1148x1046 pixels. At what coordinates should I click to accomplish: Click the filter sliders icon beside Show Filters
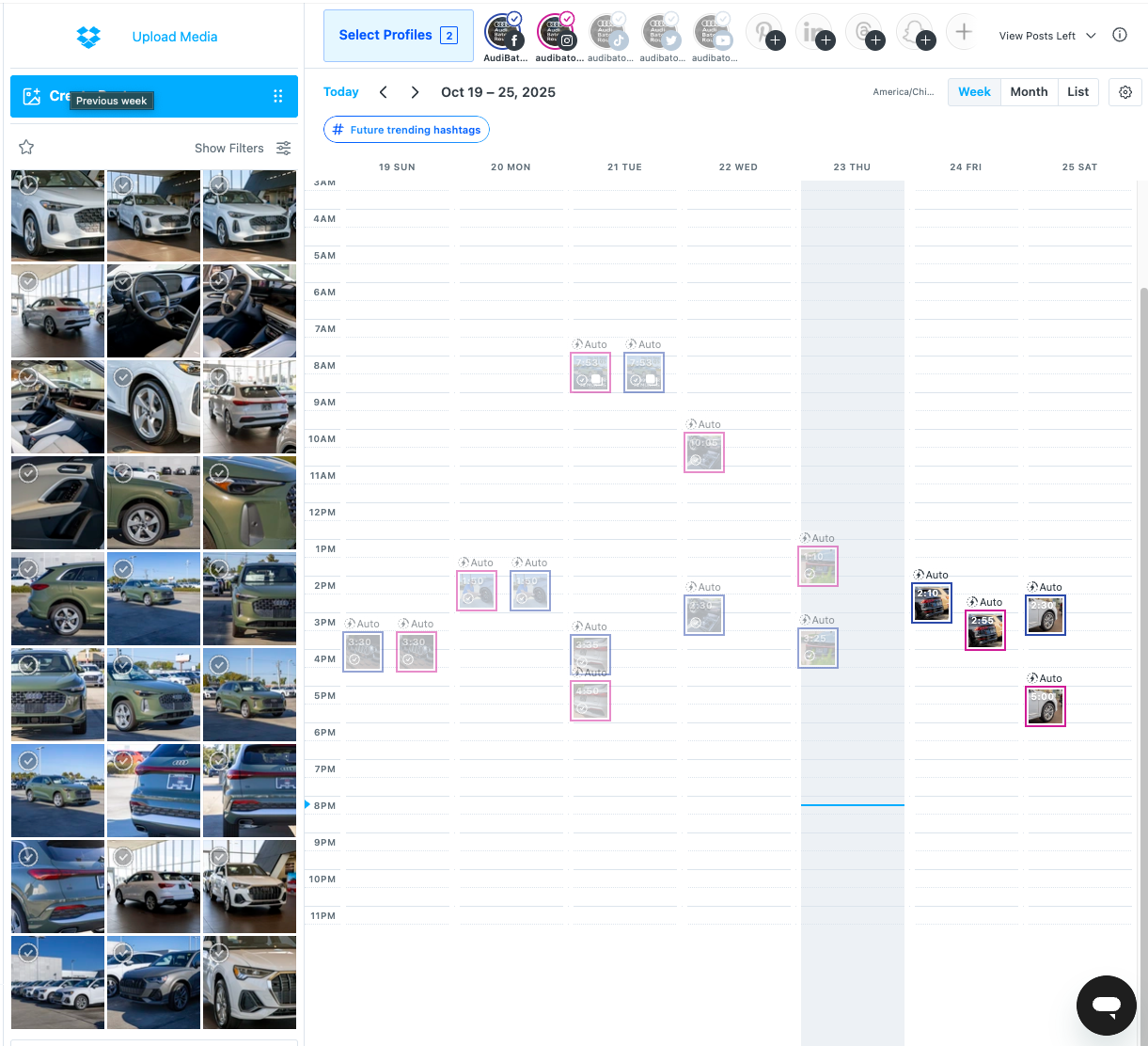tap(284, 148)
